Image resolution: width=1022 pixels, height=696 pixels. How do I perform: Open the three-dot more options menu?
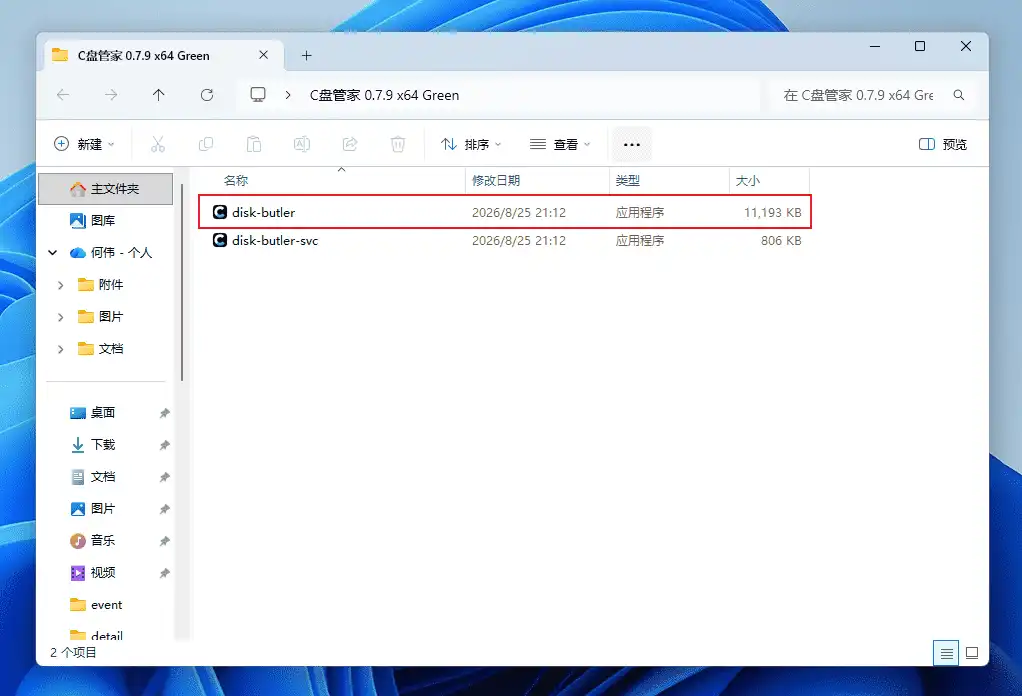632,145
